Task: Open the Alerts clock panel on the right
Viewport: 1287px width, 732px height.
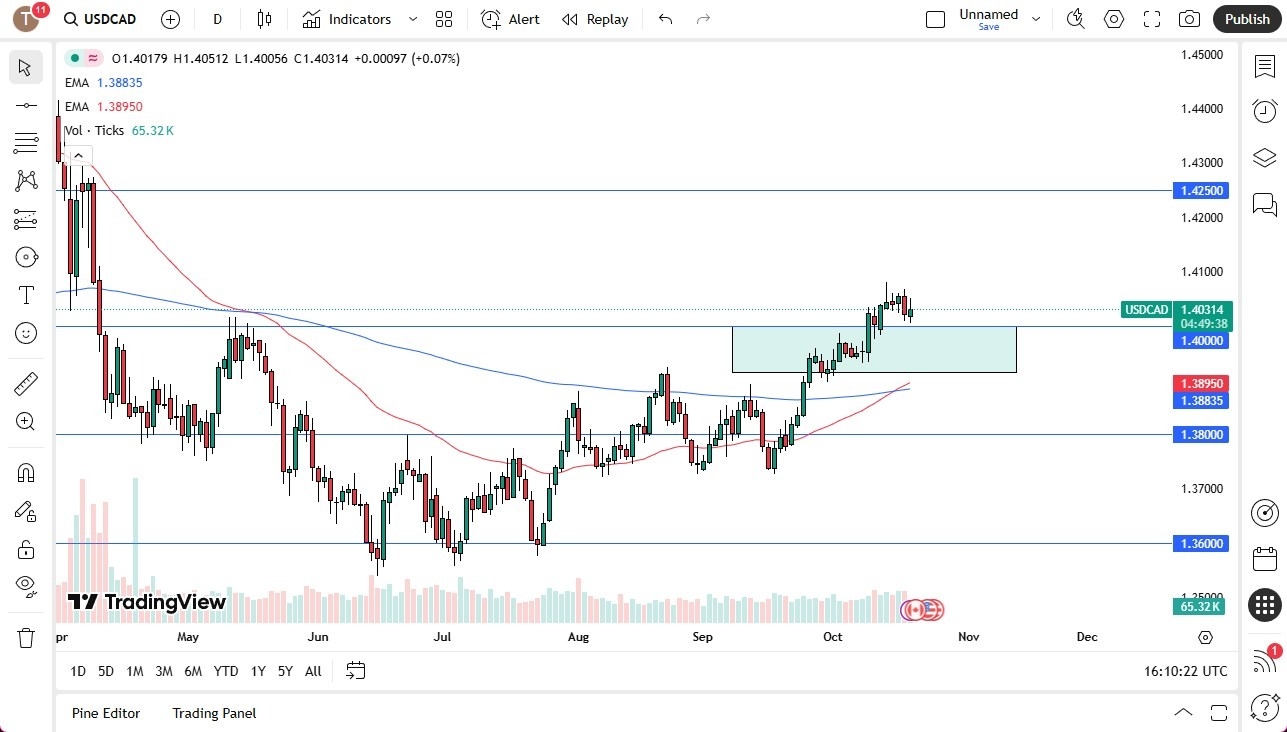Action: click(1264, 111)
